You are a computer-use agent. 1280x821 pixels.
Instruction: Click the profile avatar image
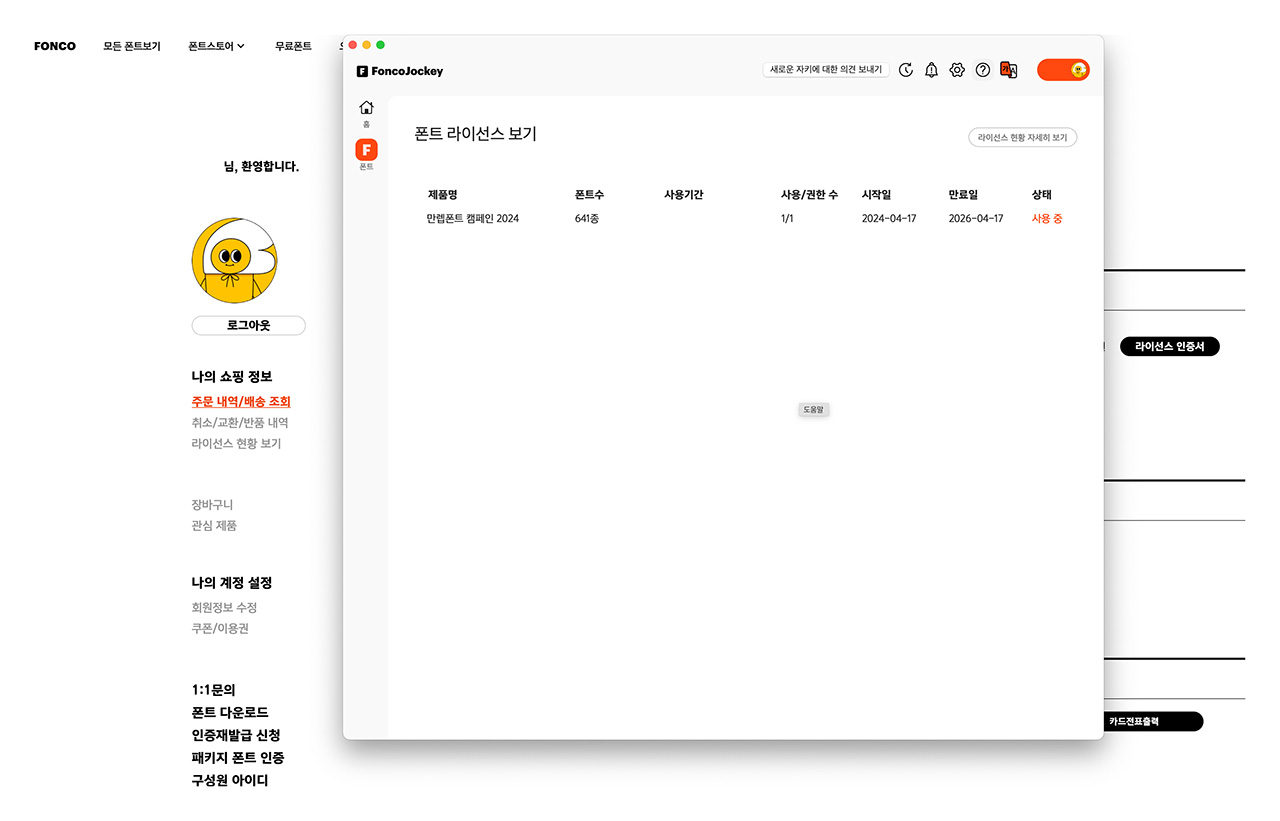(x=234, y=260)
